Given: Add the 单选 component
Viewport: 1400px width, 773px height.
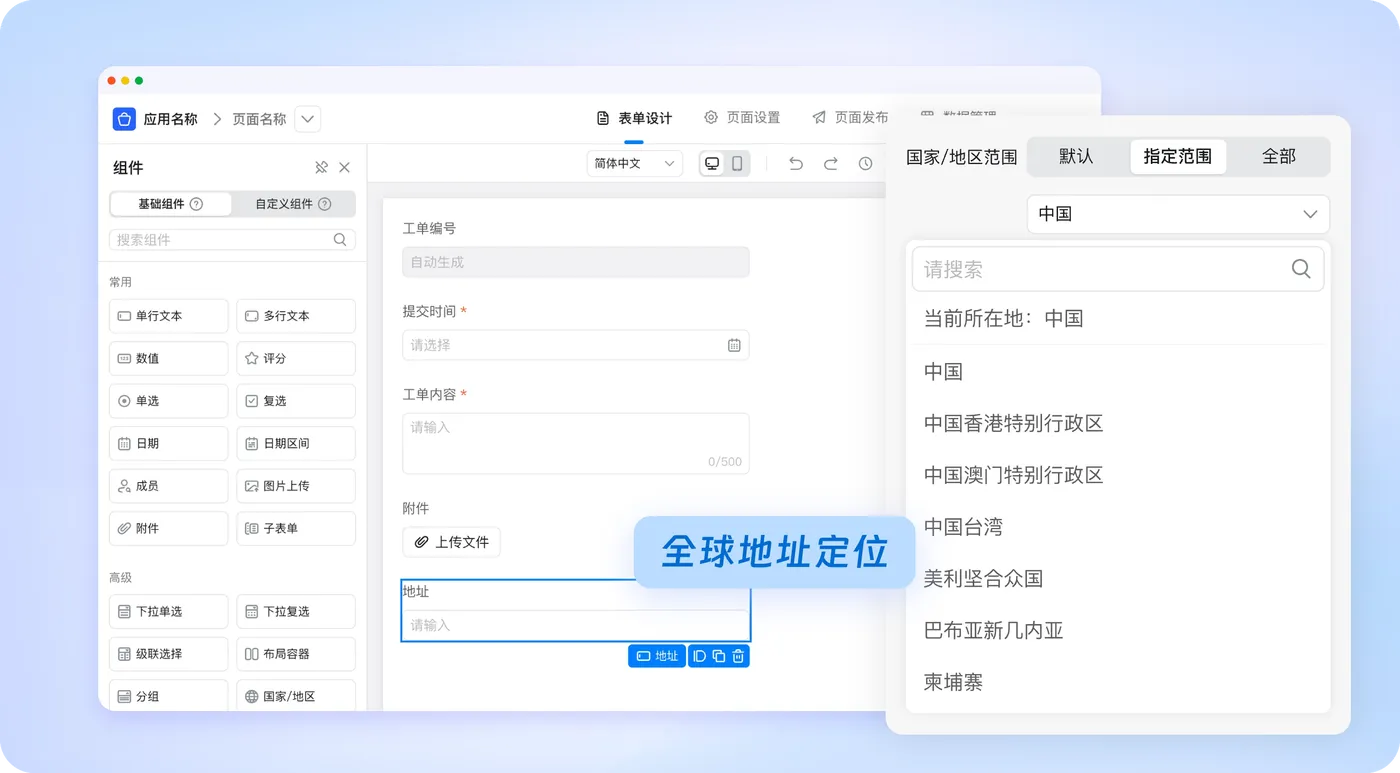Looking at the screenshot, I should pos(169,401).
